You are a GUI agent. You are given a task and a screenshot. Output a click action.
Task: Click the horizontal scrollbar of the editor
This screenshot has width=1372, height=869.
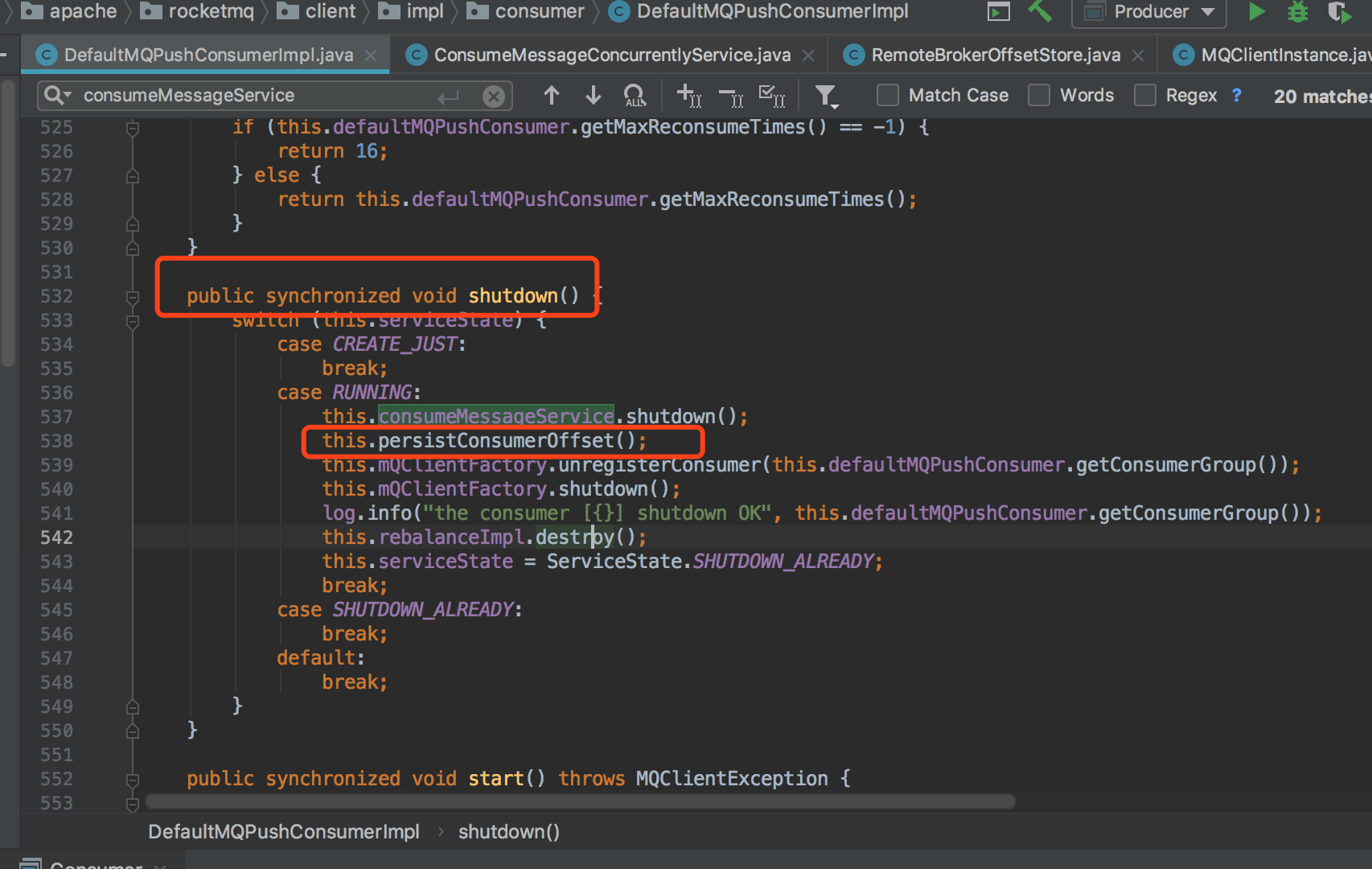pyautogui.click(x=579, y=801)
